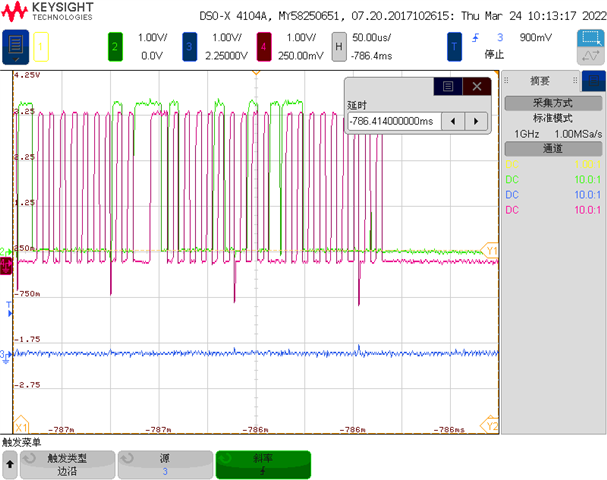607x480 pixels.
Task: Click the trigger level T marker
Action: [x=10, y=309]
